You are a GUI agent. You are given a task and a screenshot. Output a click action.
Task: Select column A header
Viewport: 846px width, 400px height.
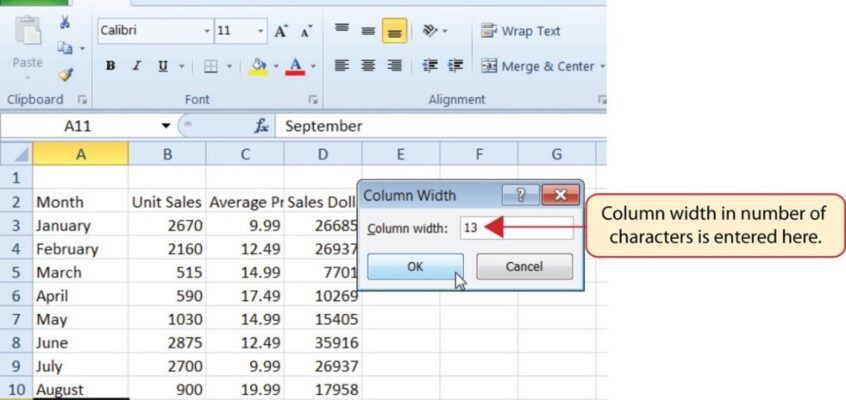(x=80, y=154)
